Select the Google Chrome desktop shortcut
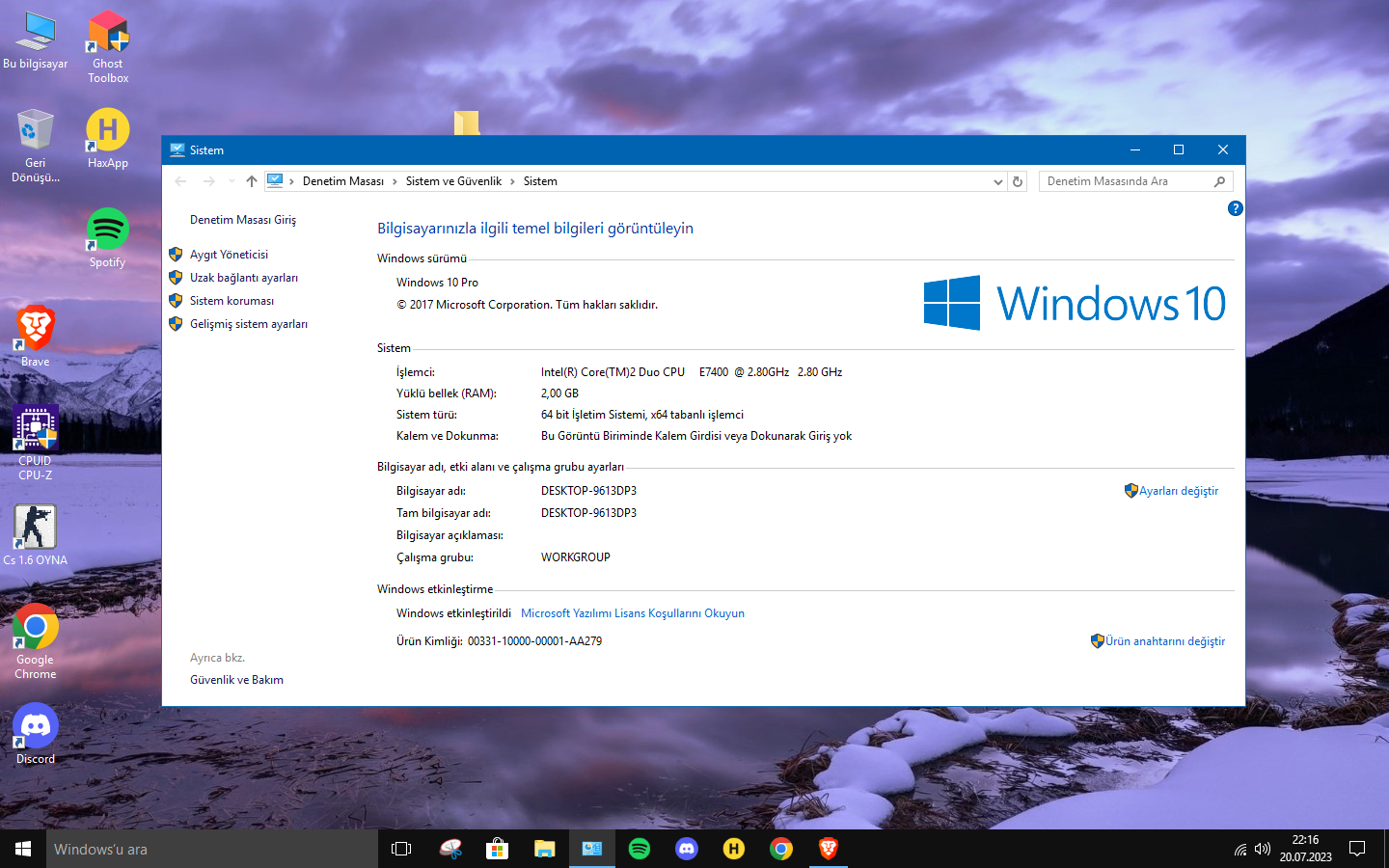Screen dimensions: 1389x868 point(36,641)
